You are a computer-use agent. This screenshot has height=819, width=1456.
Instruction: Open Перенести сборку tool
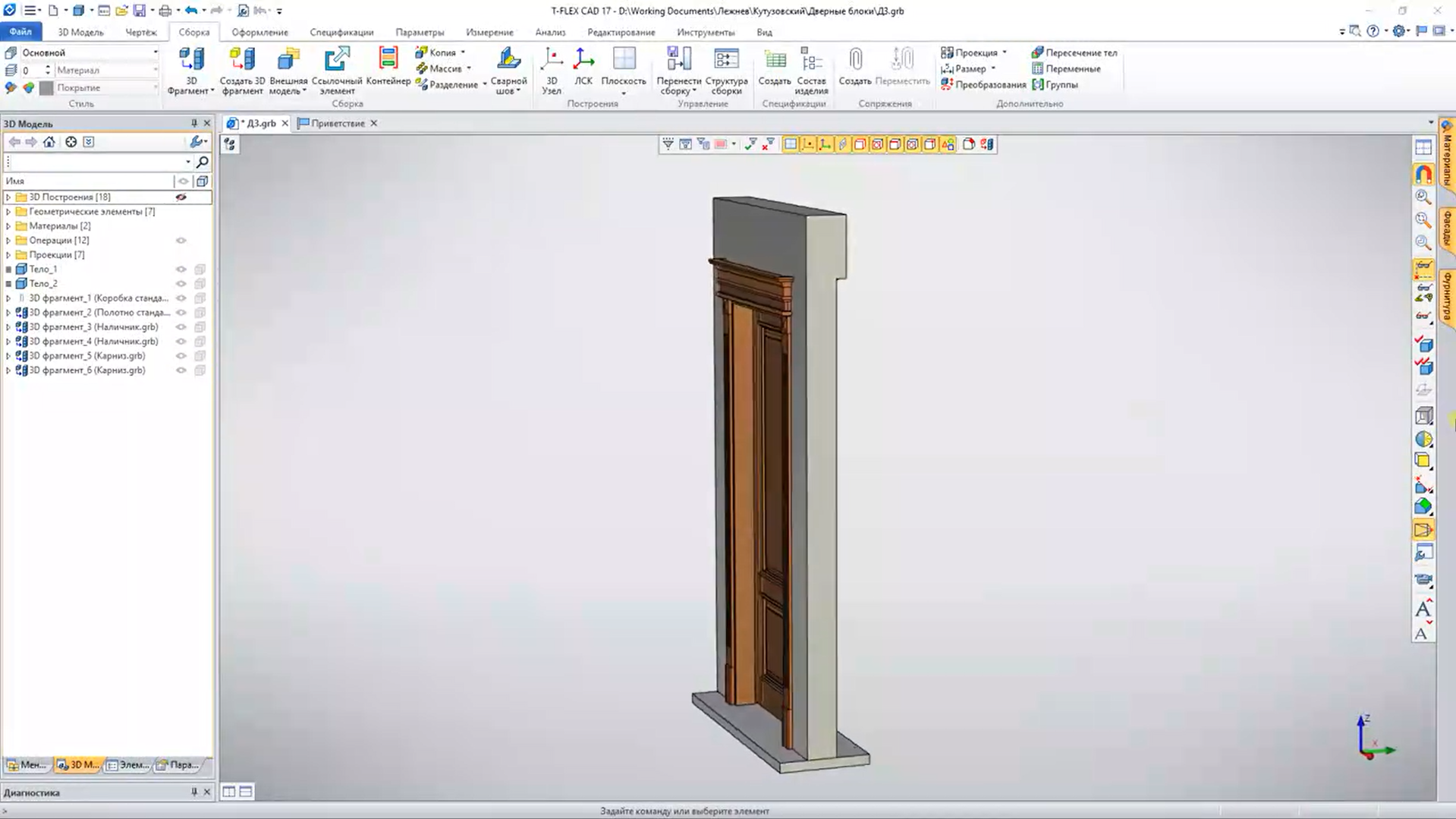coord(678,70)
